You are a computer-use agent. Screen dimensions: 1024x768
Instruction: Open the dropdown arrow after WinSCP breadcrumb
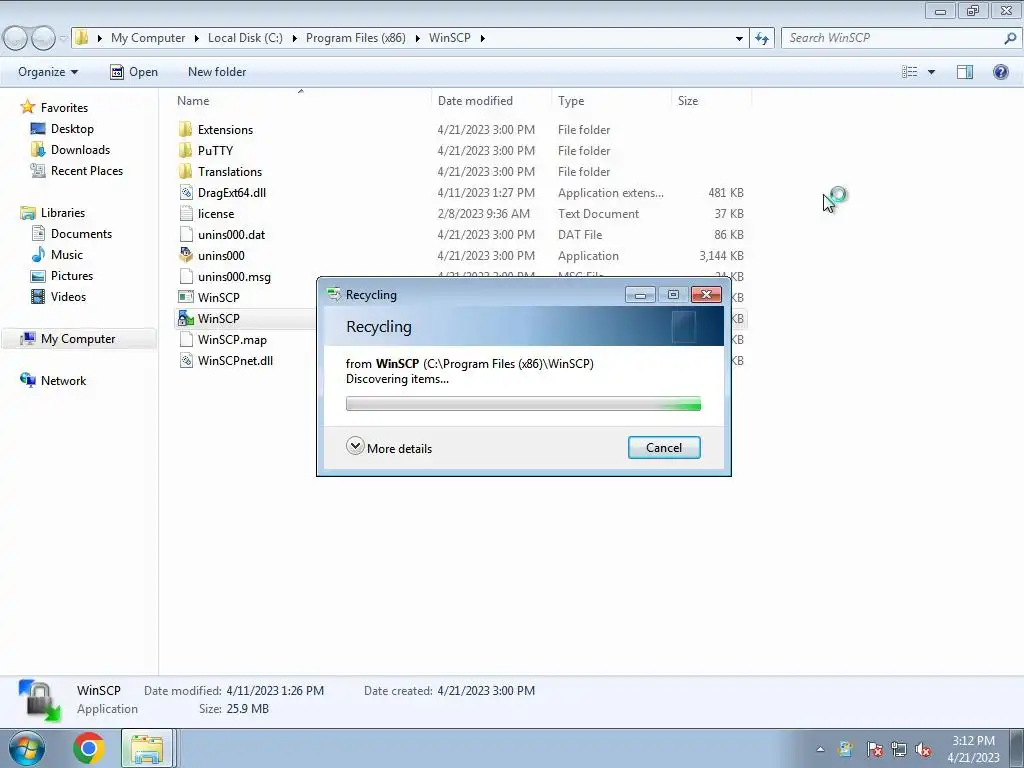[483, 38]
